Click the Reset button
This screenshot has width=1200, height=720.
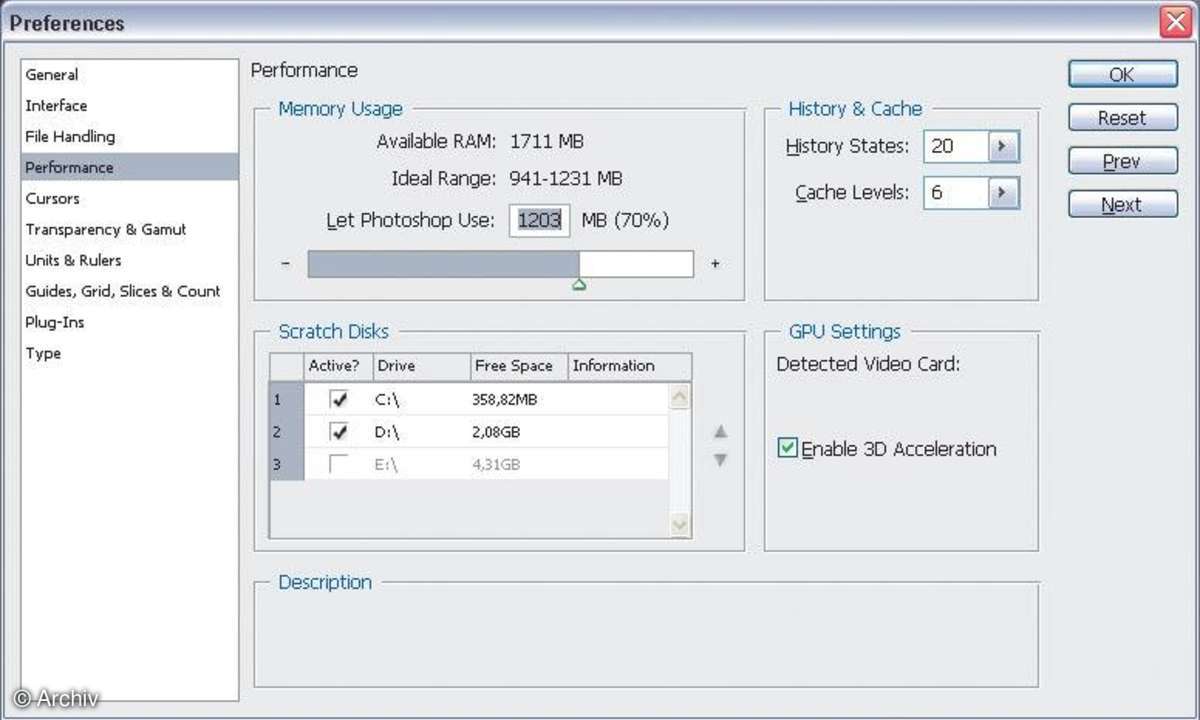click(x=1122, y=118)
